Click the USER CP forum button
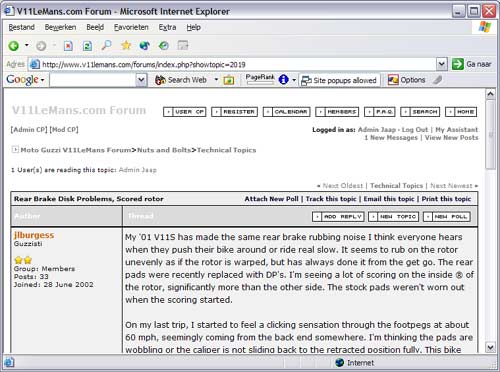The width and height of the screenshot is (500, 372). (x=185, y=112)
